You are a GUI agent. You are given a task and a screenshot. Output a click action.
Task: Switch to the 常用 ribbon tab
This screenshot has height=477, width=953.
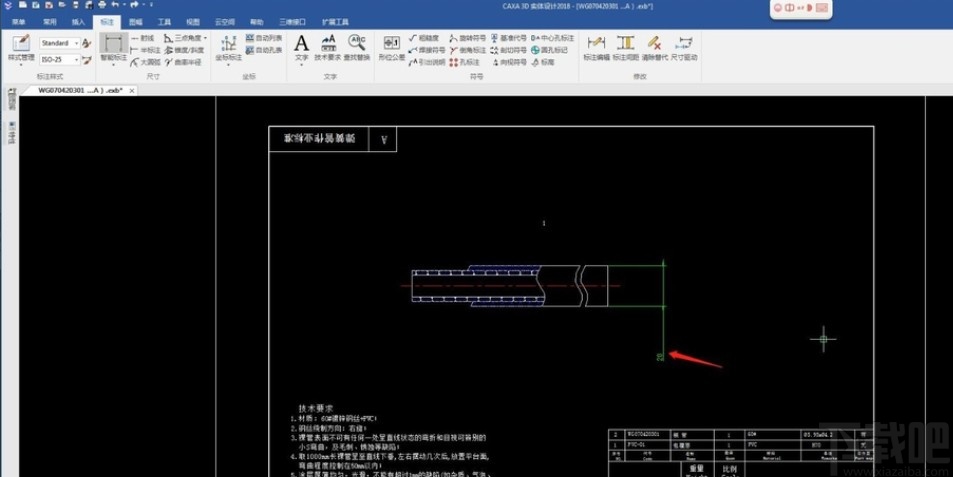point(49,22)
